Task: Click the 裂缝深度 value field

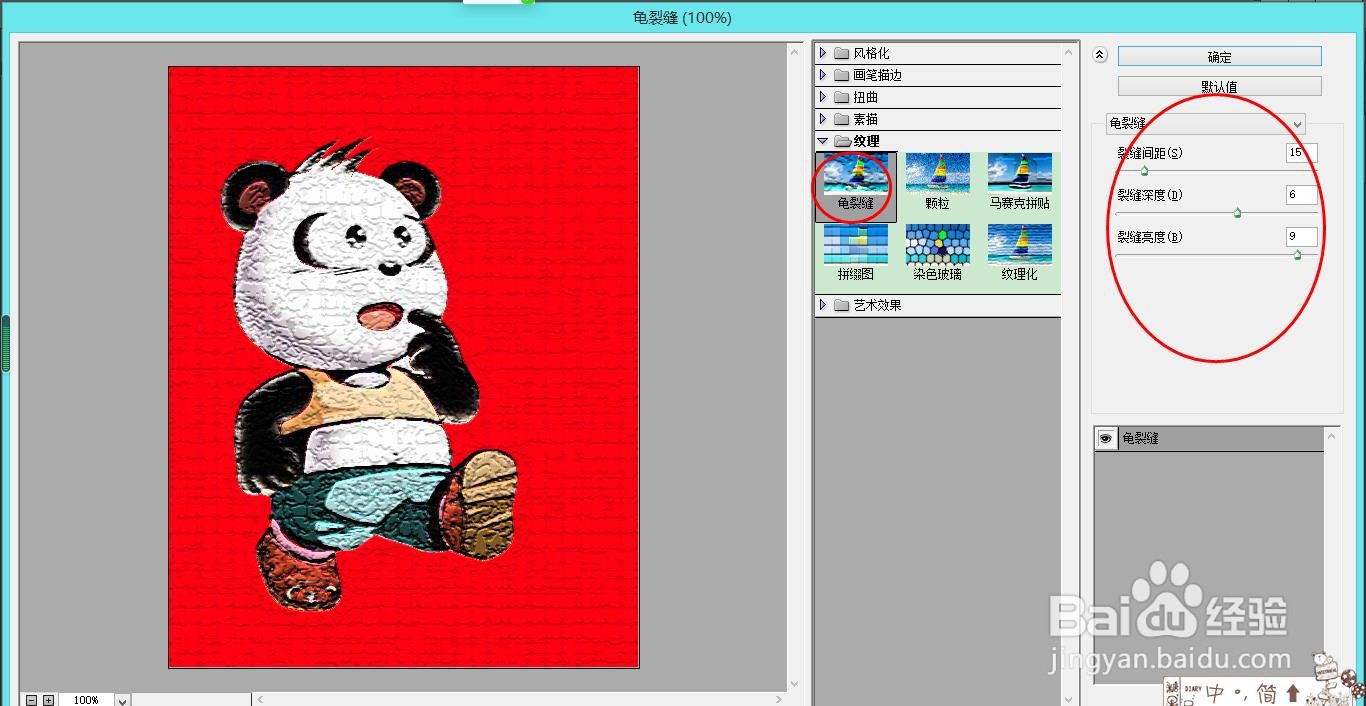Action: 1301,195
